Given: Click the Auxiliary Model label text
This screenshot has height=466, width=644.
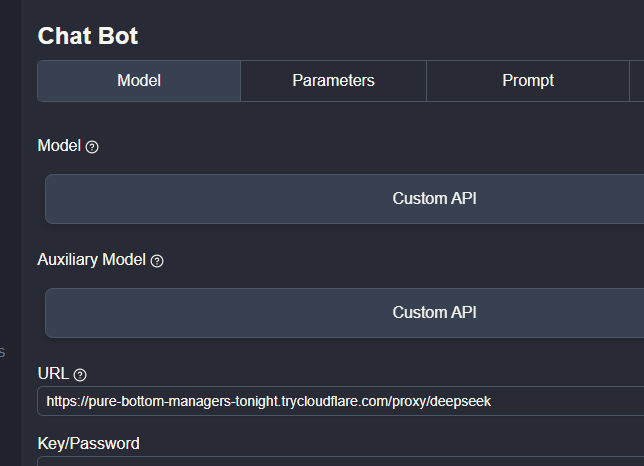Looking at the screenshot, I should click(x=92, y=260).
